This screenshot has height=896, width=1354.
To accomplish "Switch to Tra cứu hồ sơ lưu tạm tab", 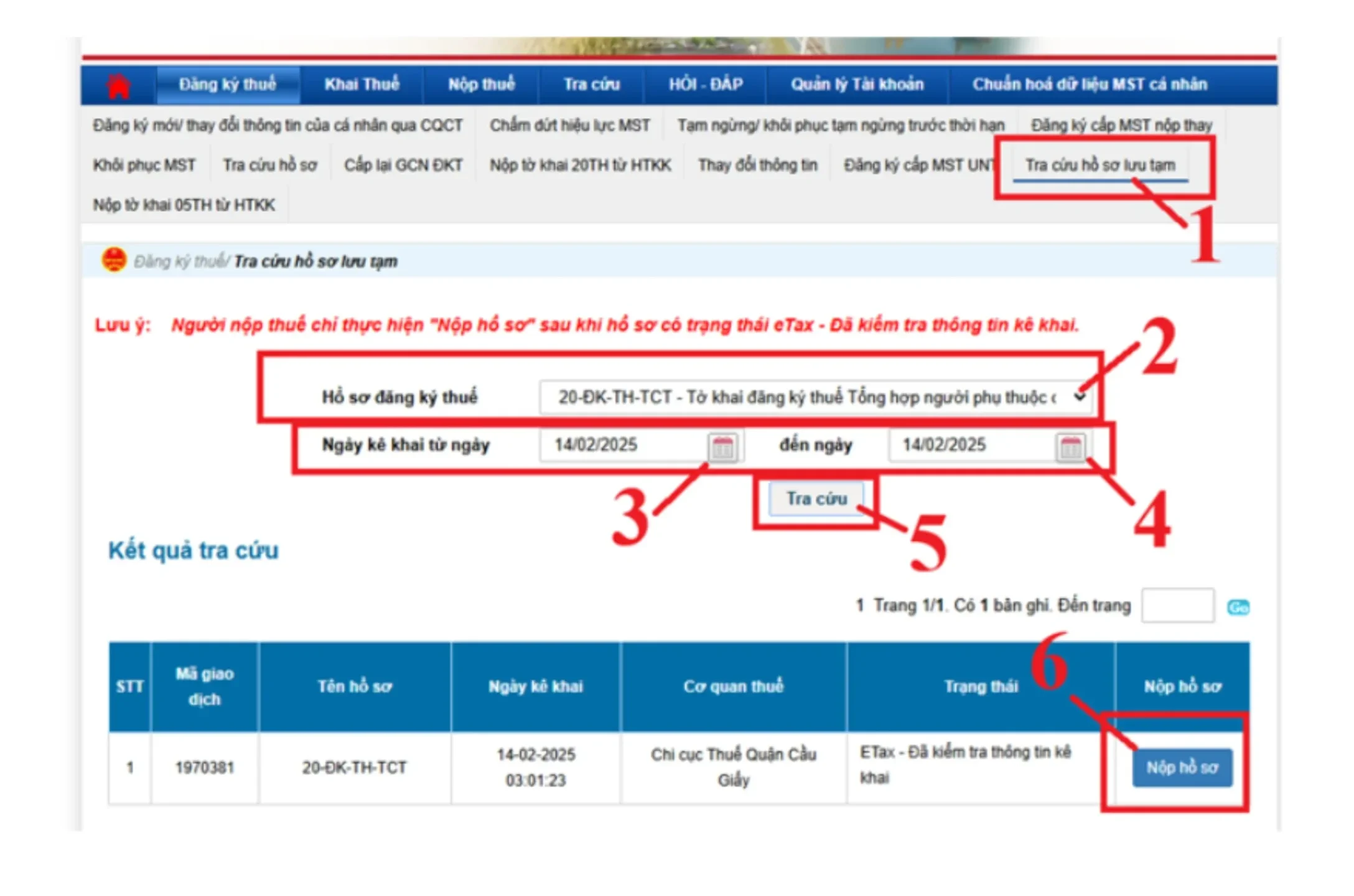I will 1100,166.
